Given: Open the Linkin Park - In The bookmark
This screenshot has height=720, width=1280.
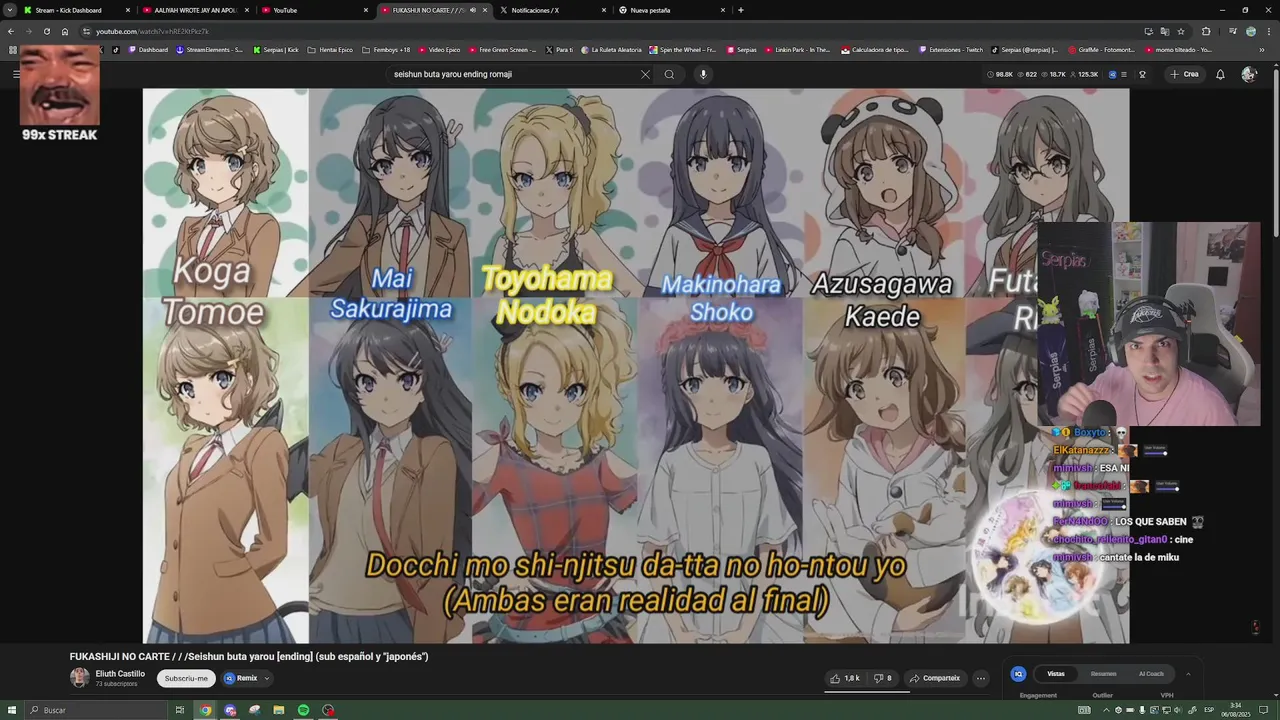Looking at the screenshot, I should [798, 49].
